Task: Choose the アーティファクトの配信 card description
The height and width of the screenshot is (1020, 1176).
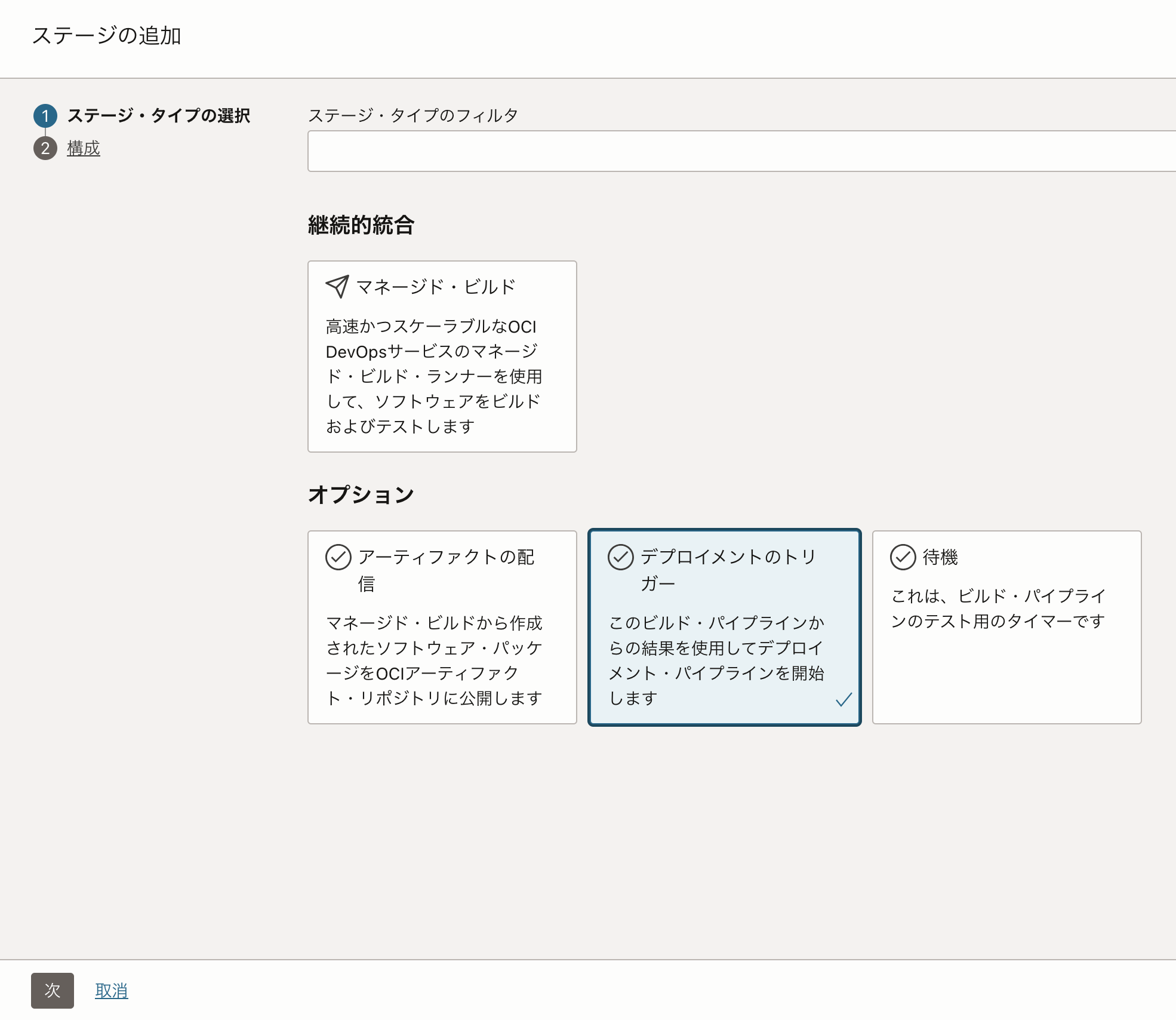Action: 434,660
